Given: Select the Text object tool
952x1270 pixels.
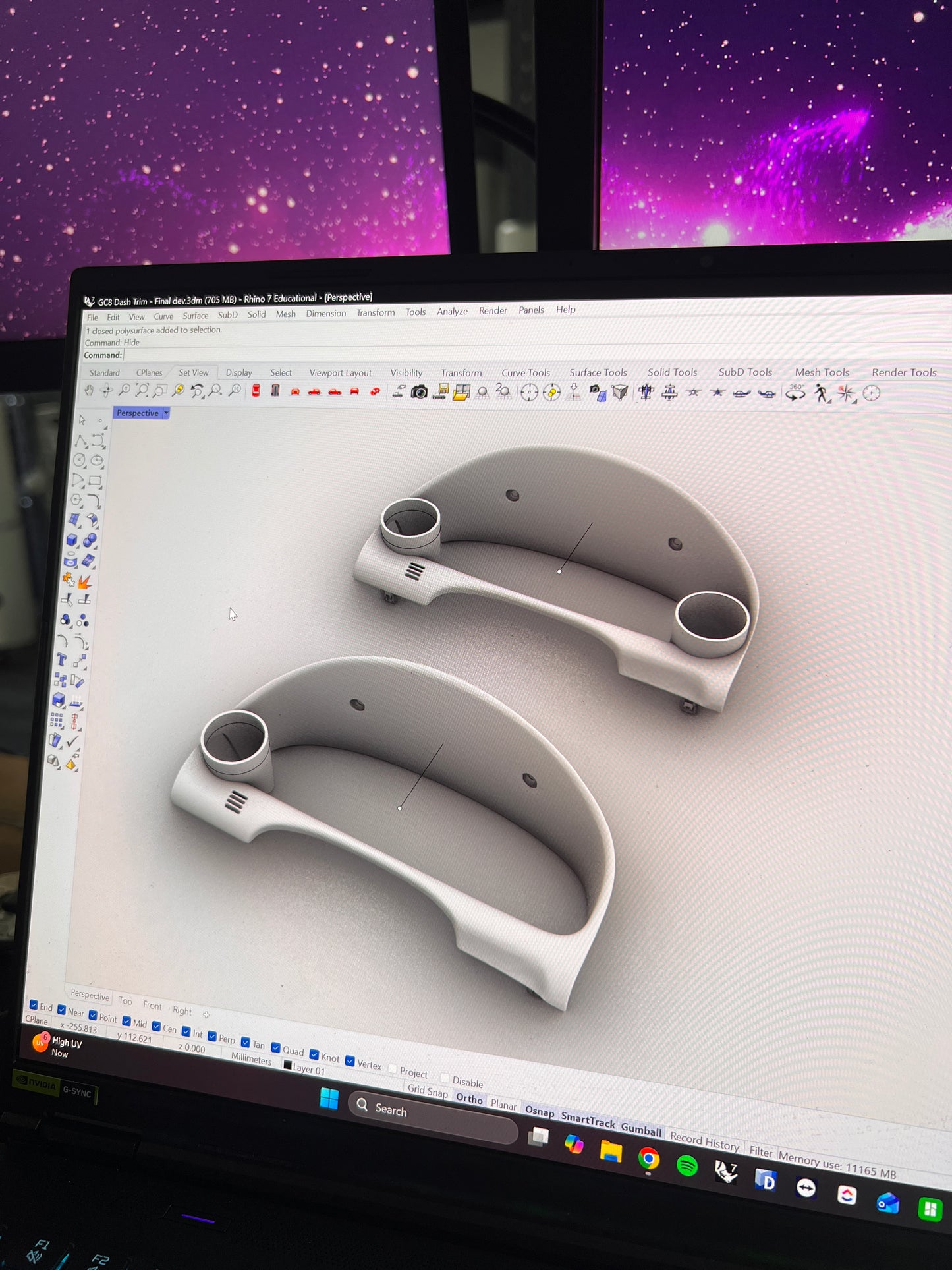Looking at the screenshot, I should pos(61,660).
